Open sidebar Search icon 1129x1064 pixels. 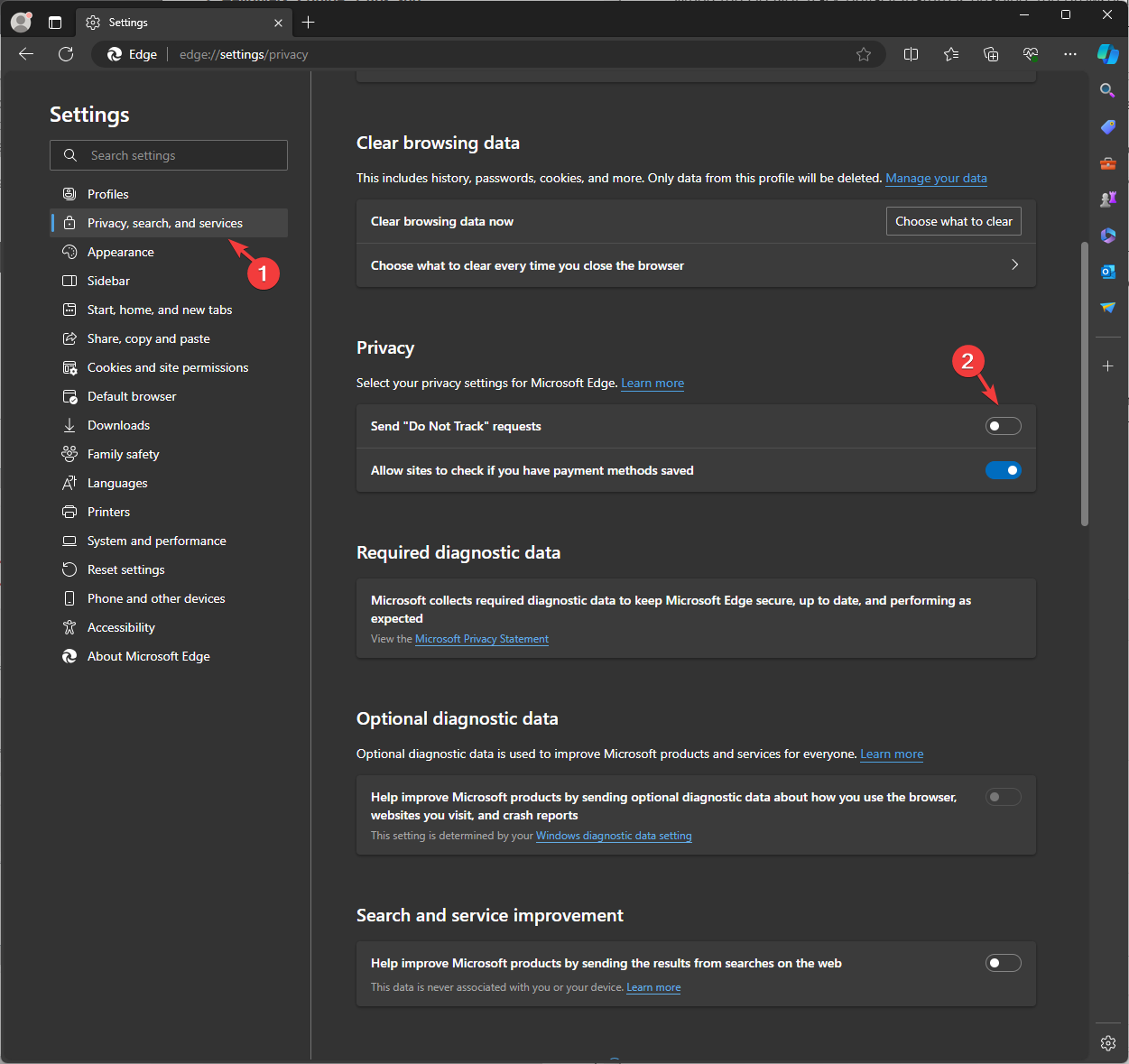click(x=1108, y=90)
